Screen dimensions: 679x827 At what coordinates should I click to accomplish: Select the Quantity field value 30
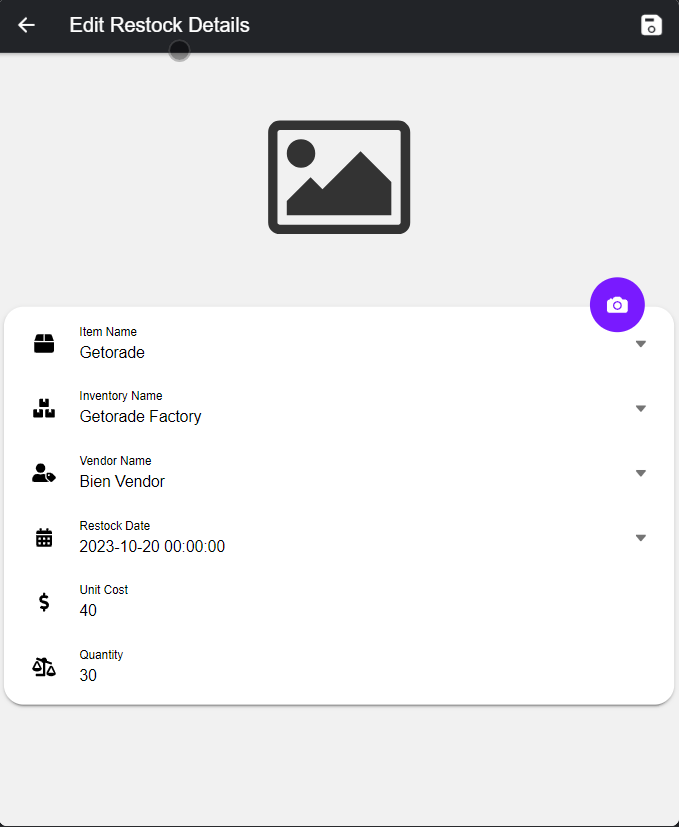click(x=89, y=676)
